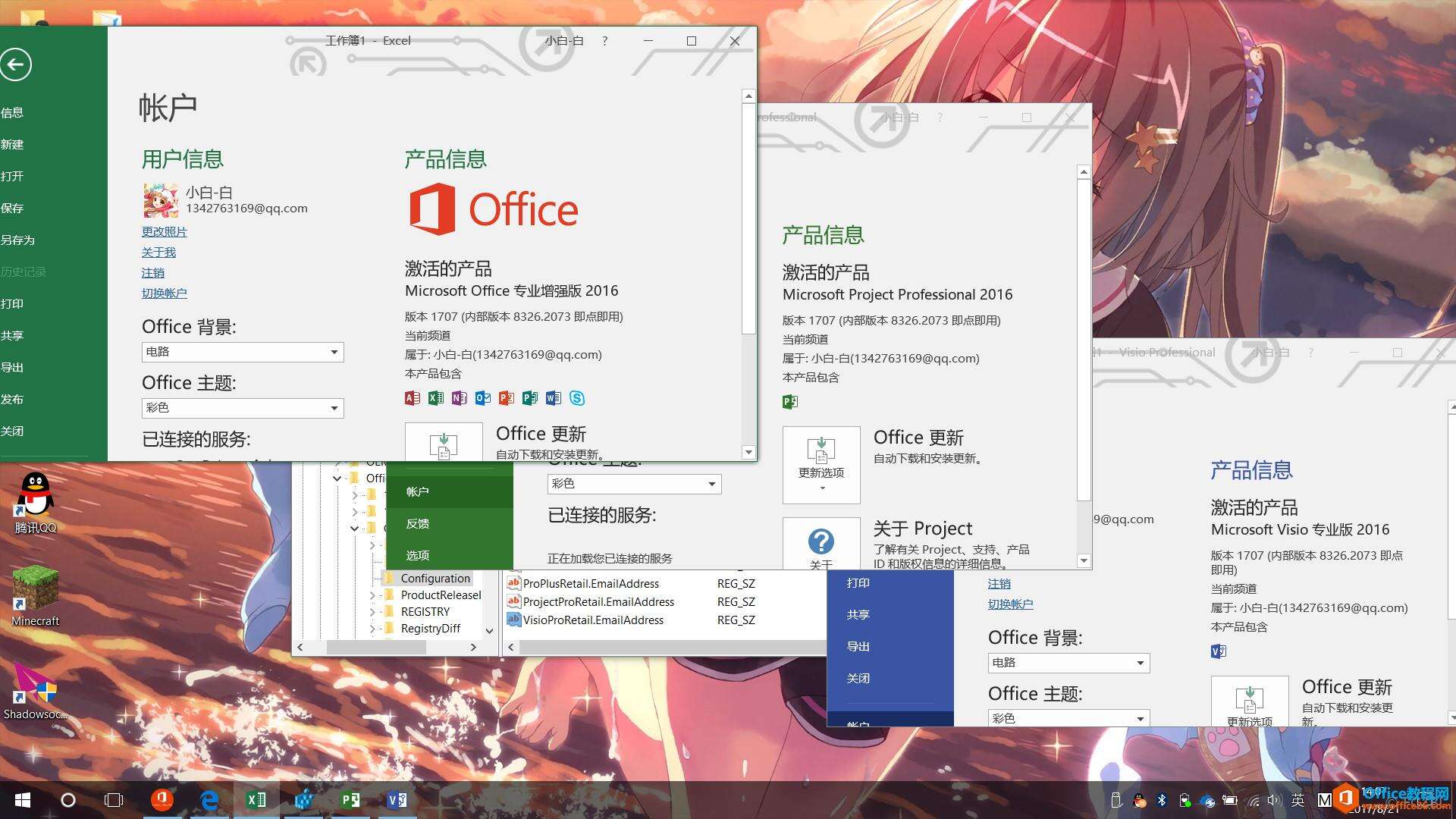Click the Visio icon on the taskbar
This screenshot has width=1456, height=819.
[397, 799]
